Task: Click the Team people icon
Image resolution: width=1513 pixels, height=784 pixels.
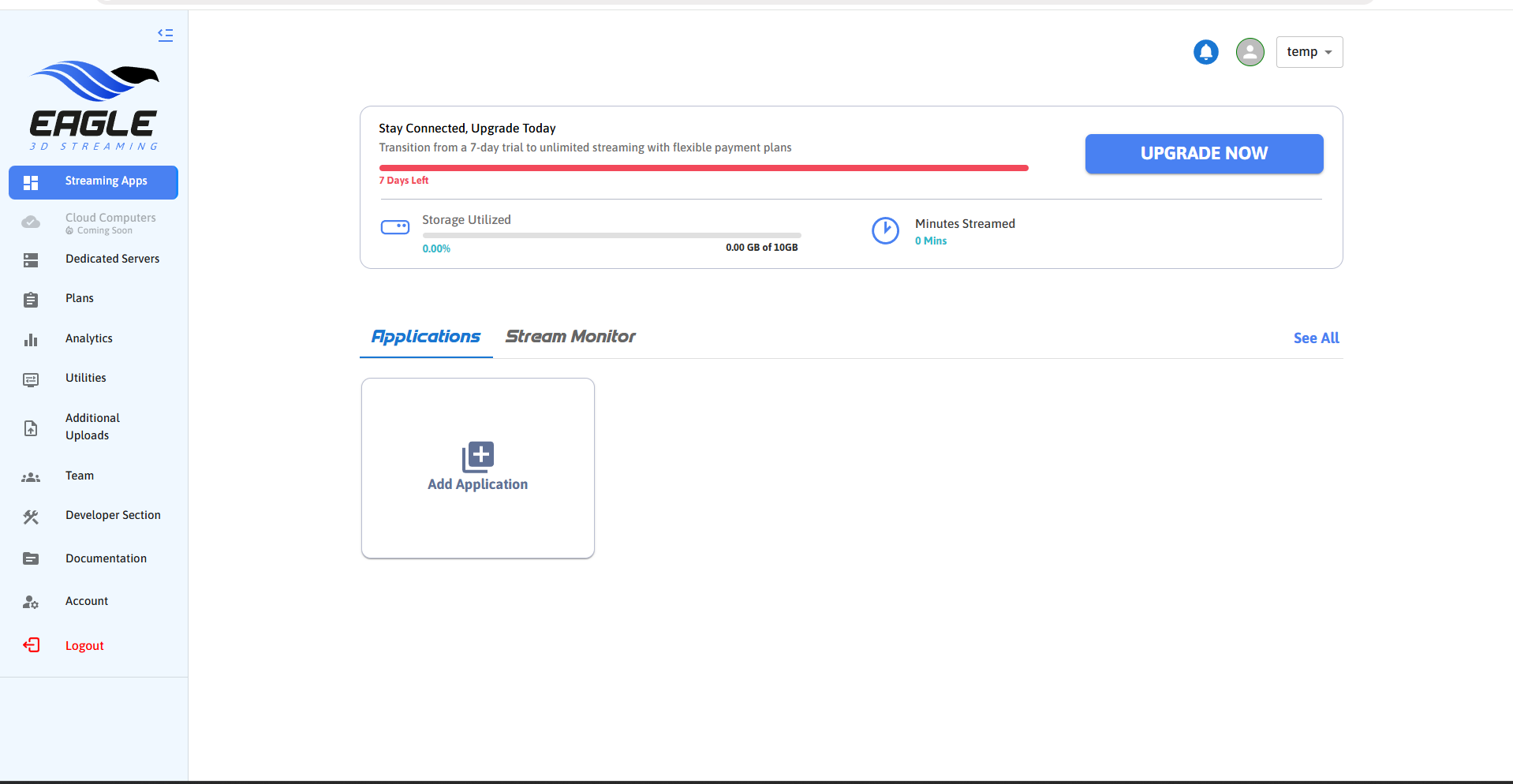Action: pos(31,477)
